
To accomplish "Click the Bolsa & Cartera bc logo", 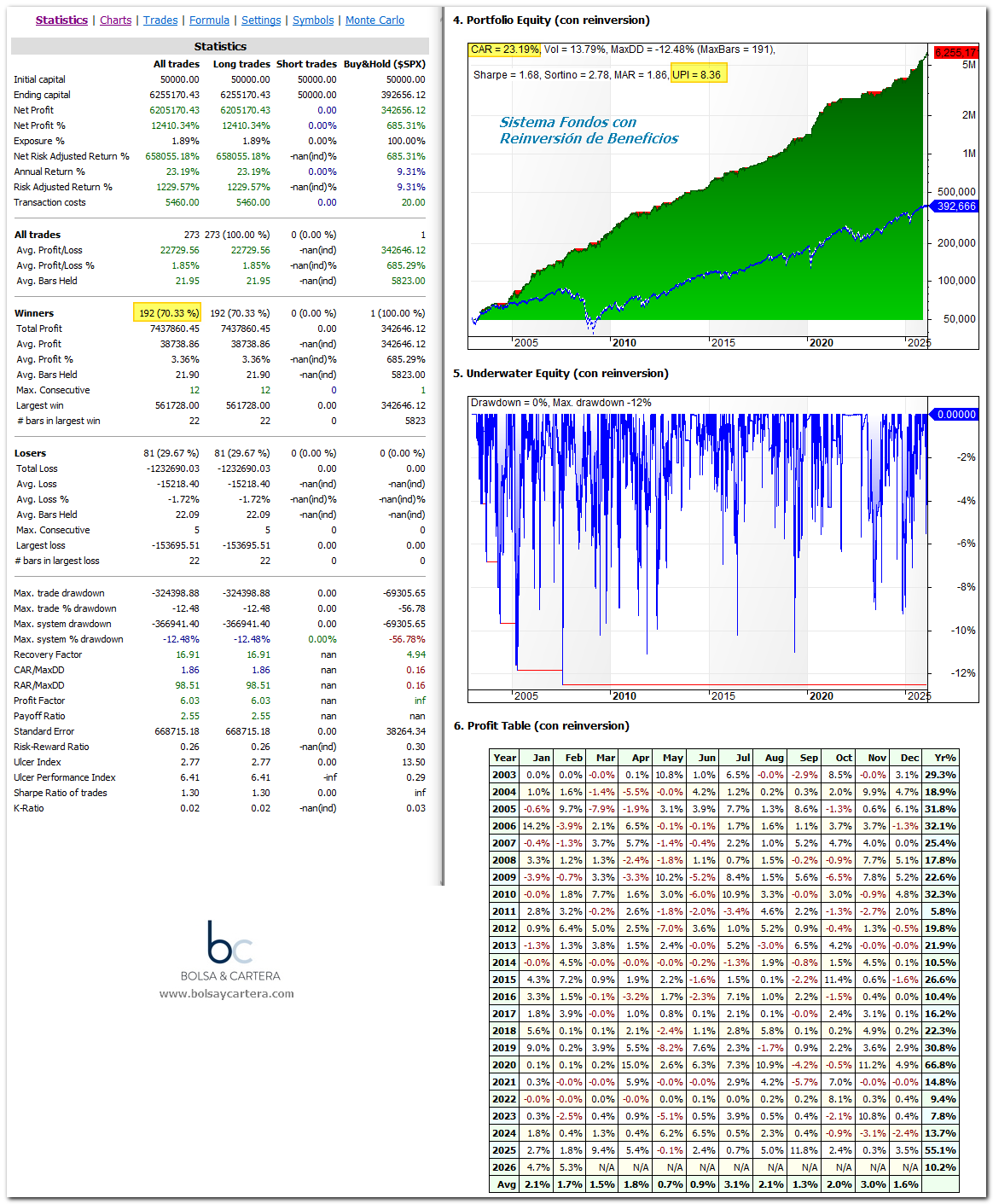I will (229, 942).
